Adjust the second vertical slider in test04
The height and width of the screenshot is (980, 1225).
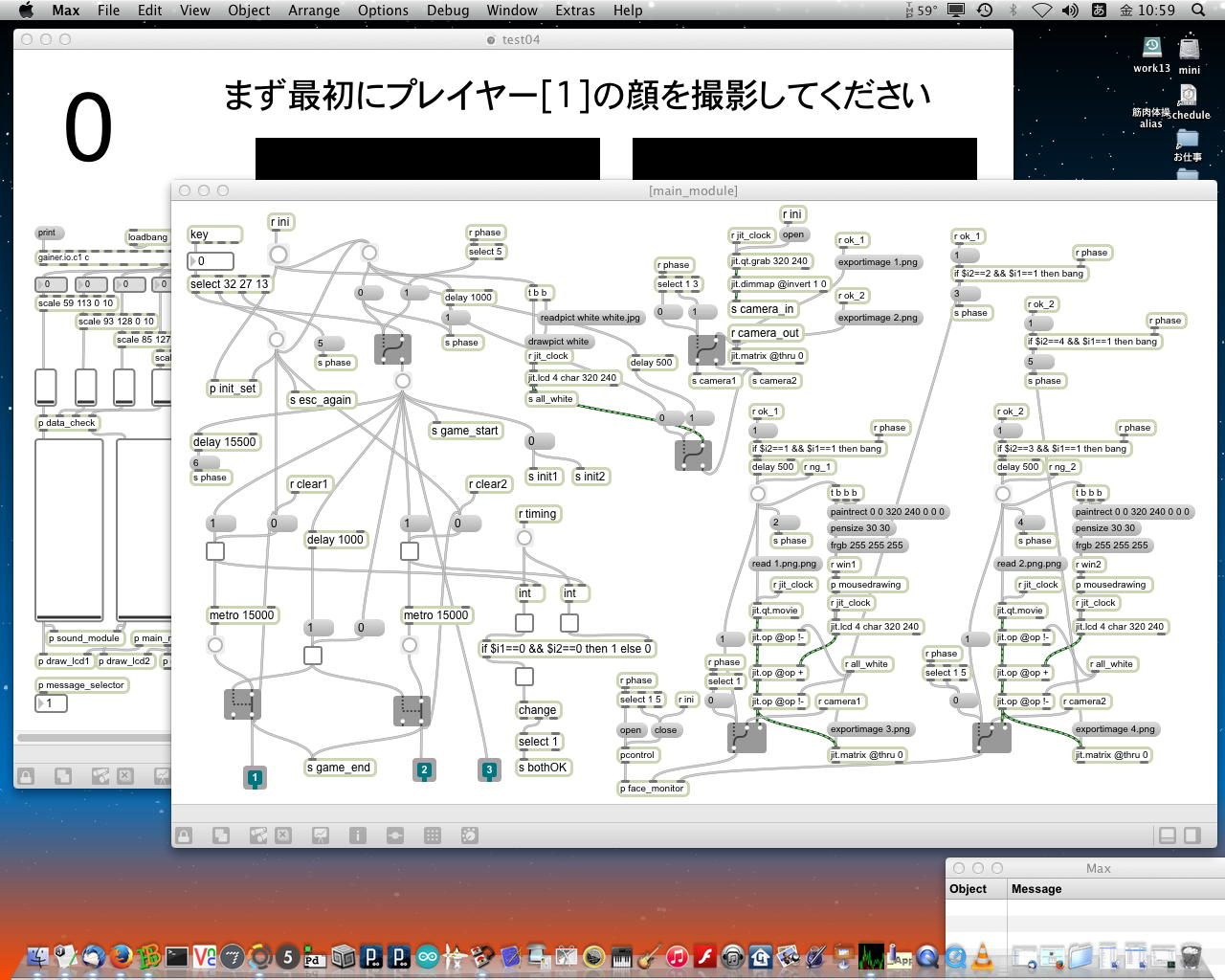(x=85, y=387)
